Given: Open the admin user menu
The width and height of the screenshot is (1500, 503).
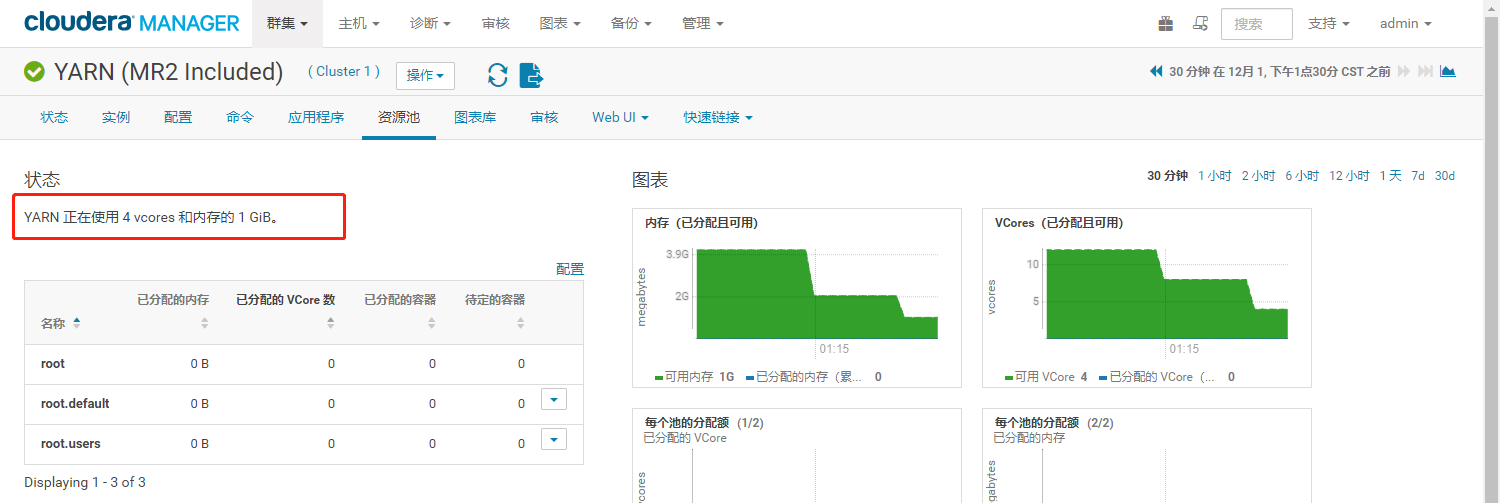Looking at the screenshot, I should coord(1406,23).
